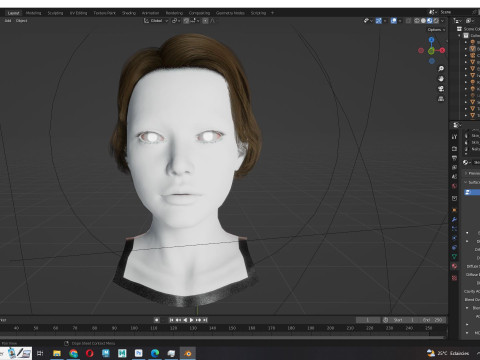Open the Object menu in viewport header
The image size is (480, 360).
(x=21, y=21)
